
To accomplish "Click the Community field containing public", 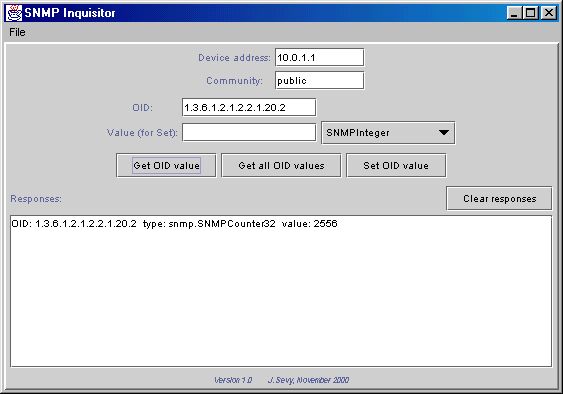I will pyautogui.click(x=320, y=80).
